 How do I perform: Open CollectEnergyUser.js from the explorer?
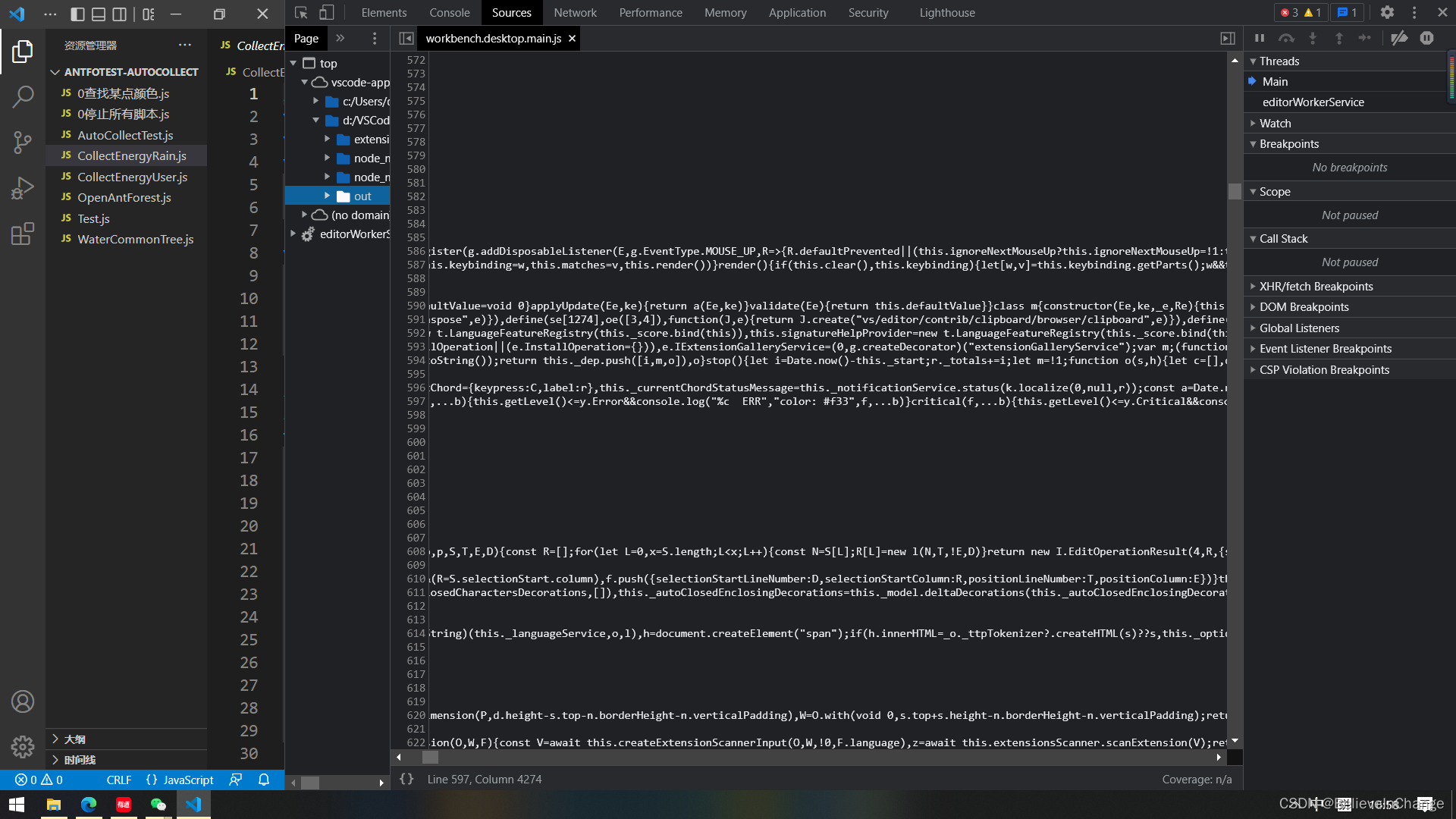[133, 177]
